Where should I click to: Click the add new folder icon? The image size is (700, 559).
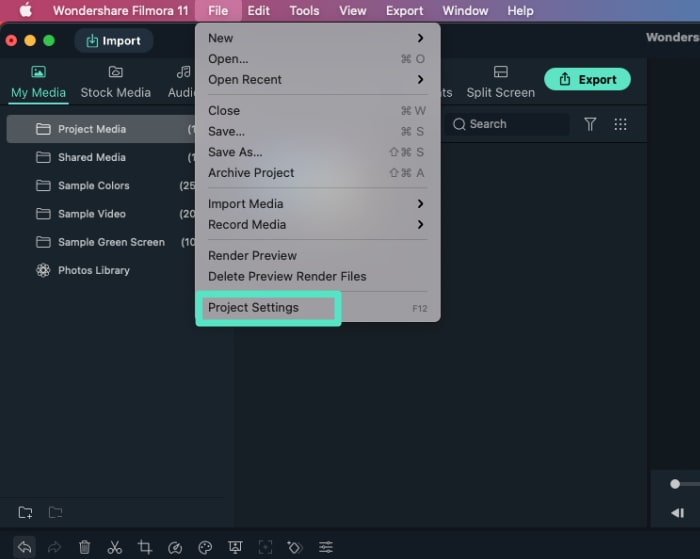tap(25, 513)
